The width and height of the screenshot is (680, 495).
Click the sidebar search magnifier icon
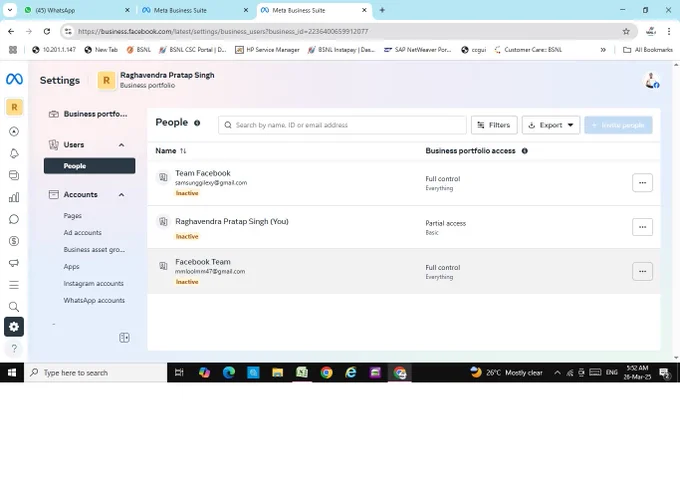pos(14,307)
